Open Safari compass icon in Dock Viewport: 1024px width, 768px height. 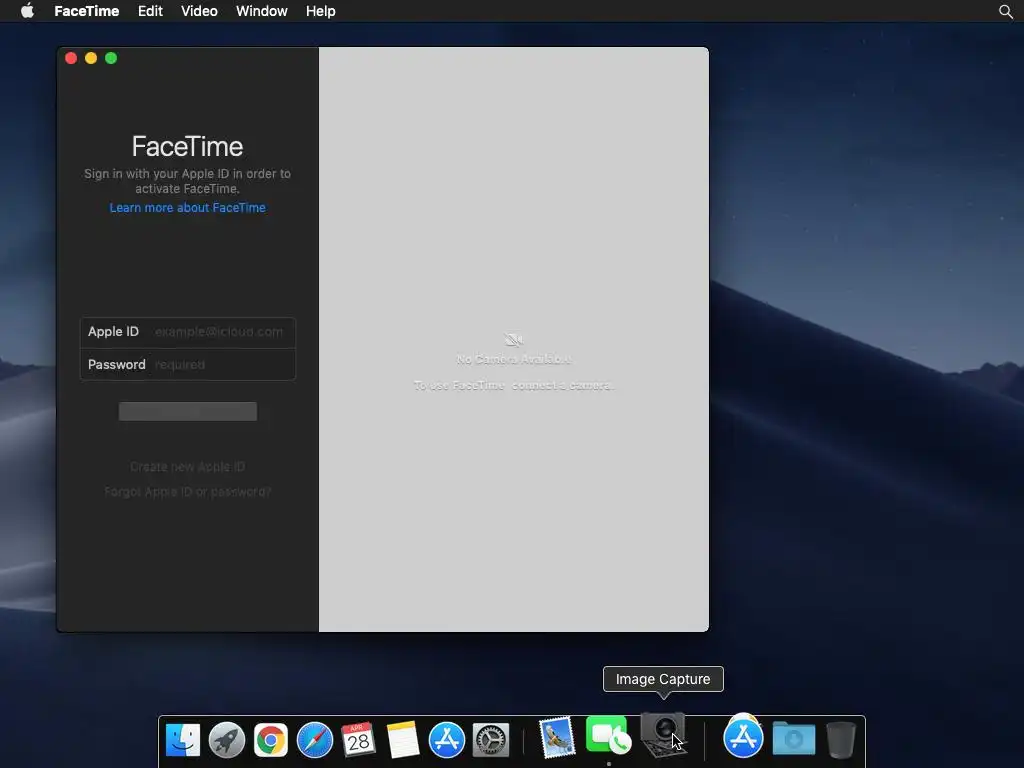(x=315, y=740)
